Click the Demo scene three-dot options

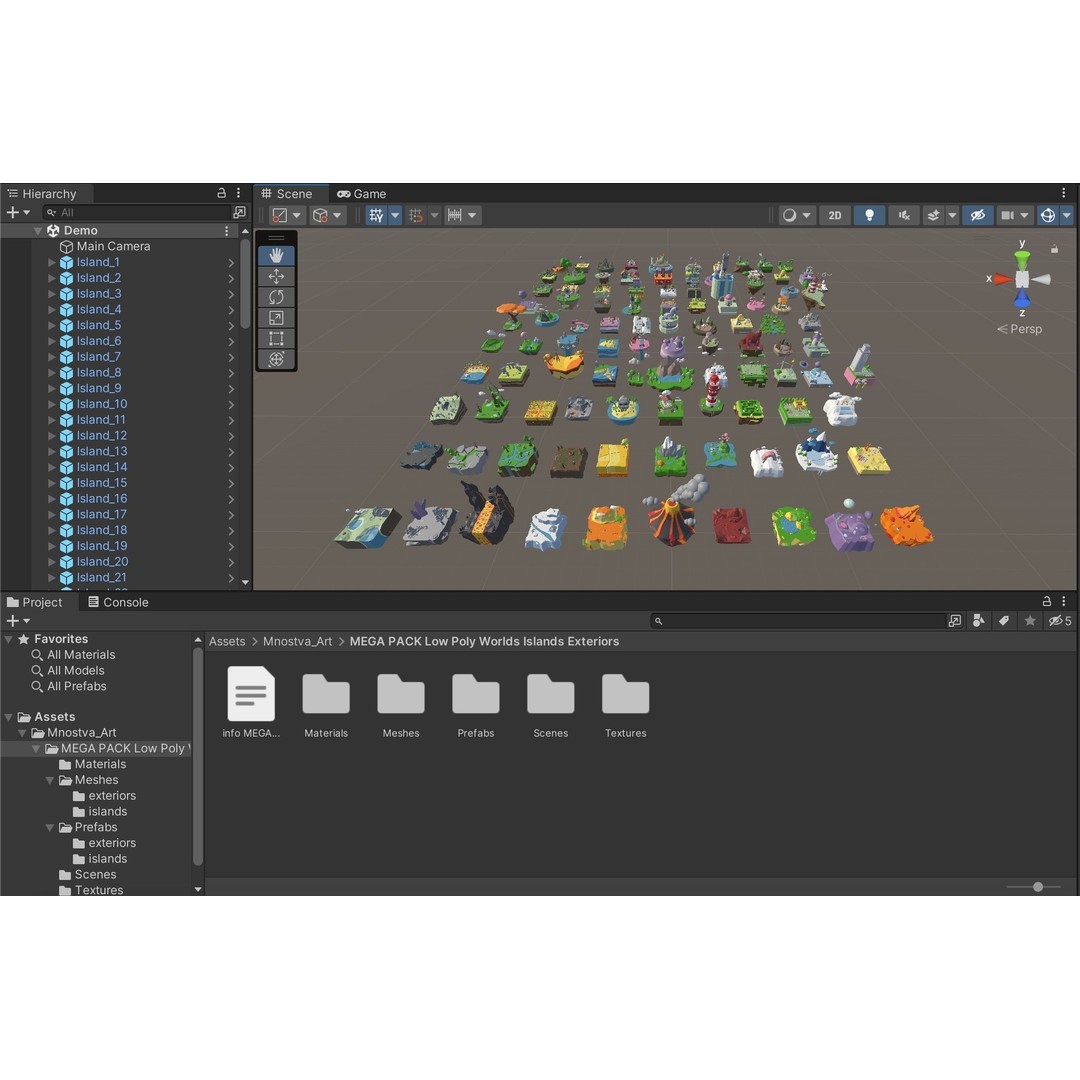[x=226, y=231]
